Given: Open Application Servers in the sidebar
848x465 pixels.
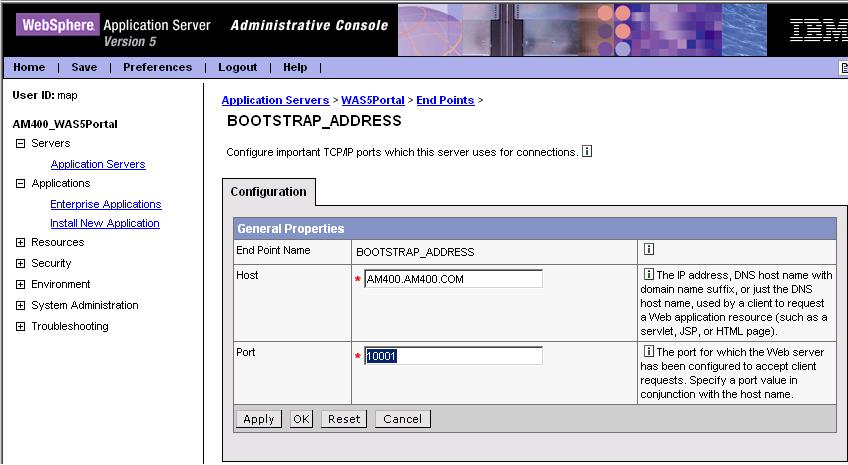Looking at the screenshot, I should 98,164.
